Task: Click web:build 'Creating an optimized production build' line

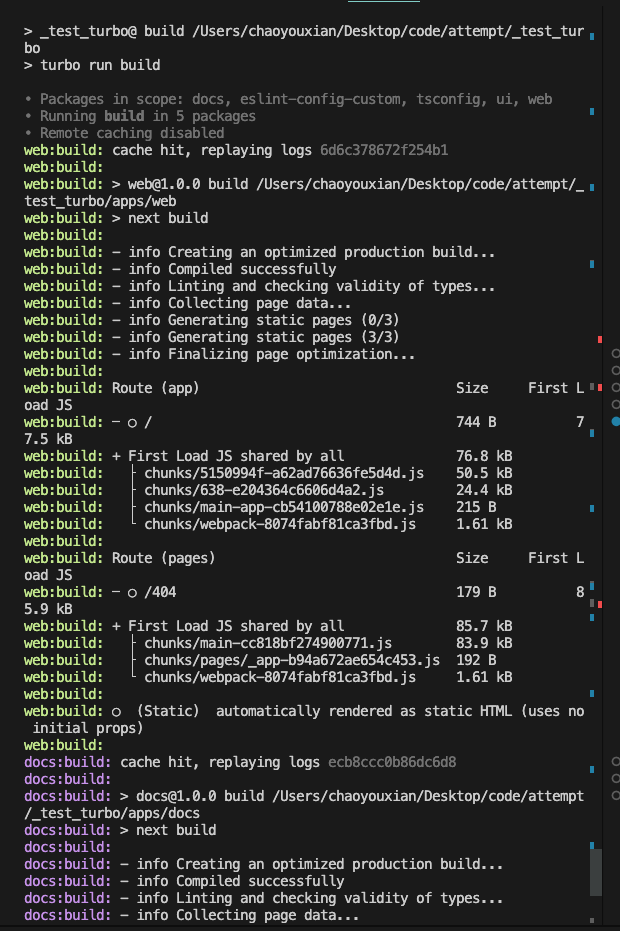Action: [260, 252]
